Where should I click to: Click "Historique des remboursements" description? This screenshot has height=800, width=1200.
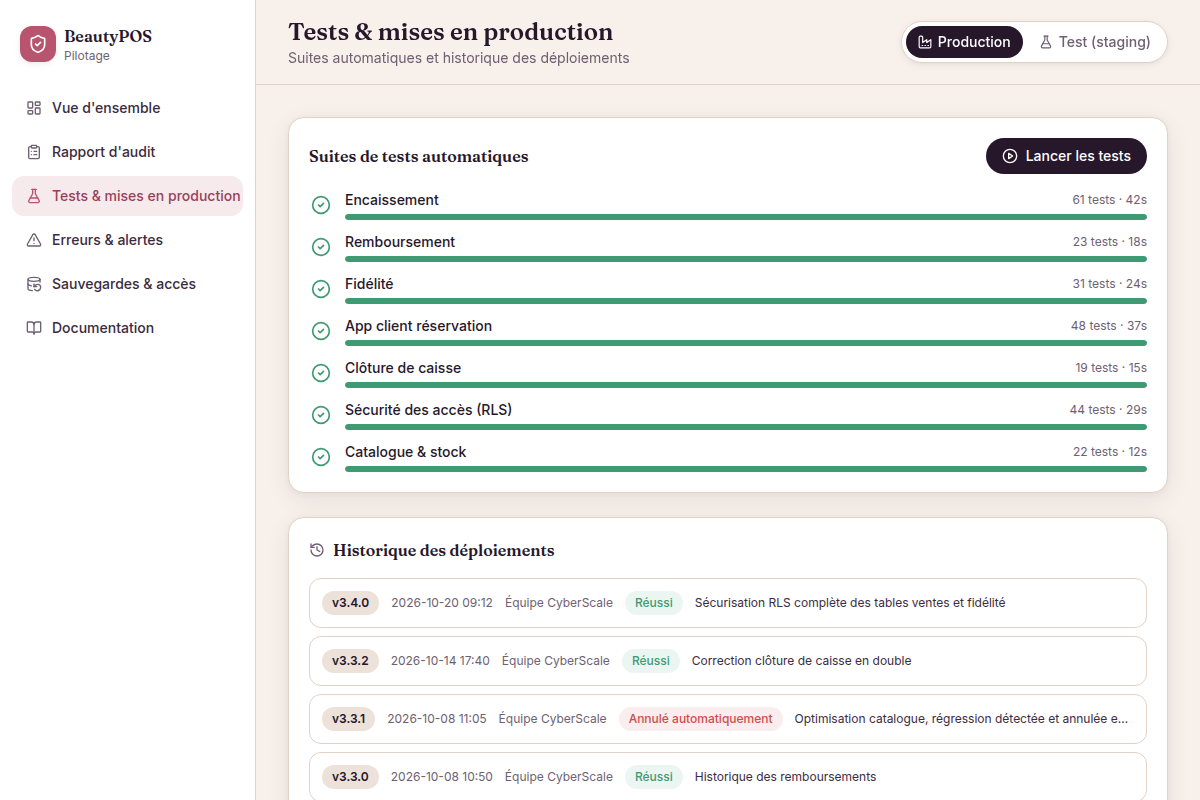point(785,777)
